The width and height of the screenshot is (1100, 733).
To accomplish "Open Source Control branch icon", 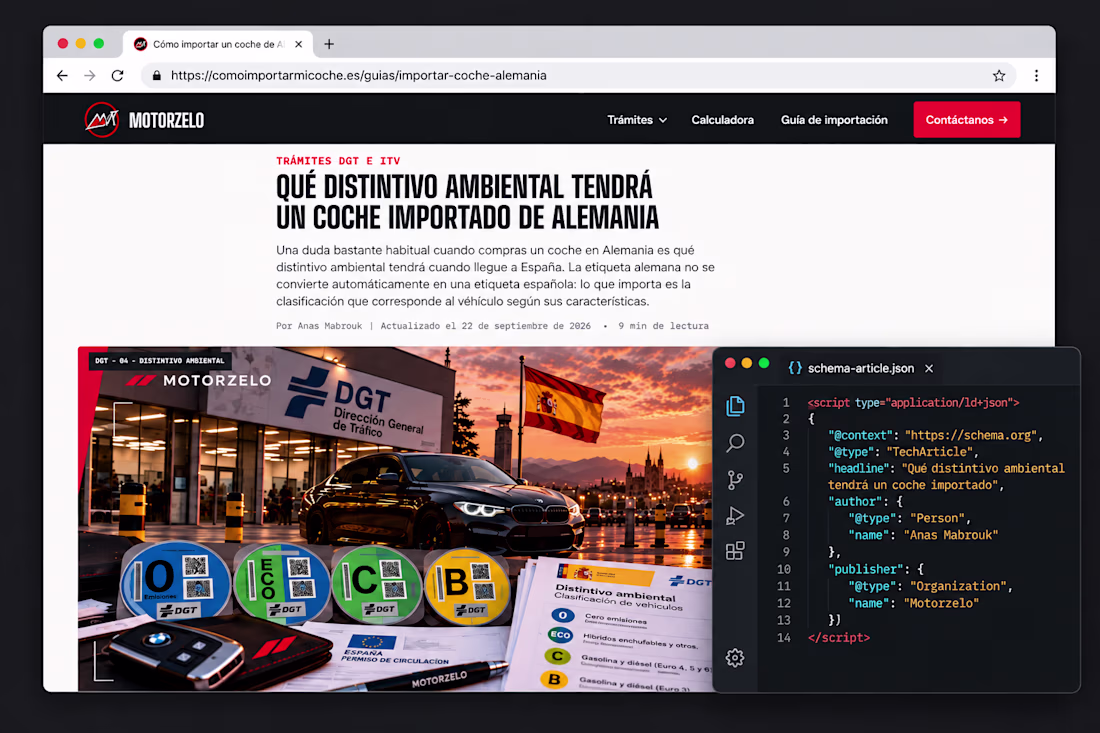I will 735,480.
